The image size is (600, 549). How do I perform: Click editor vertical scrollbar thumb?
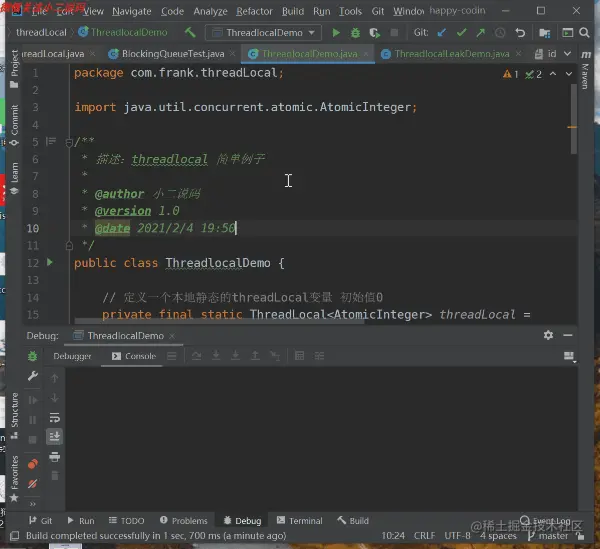pos(573,119)
